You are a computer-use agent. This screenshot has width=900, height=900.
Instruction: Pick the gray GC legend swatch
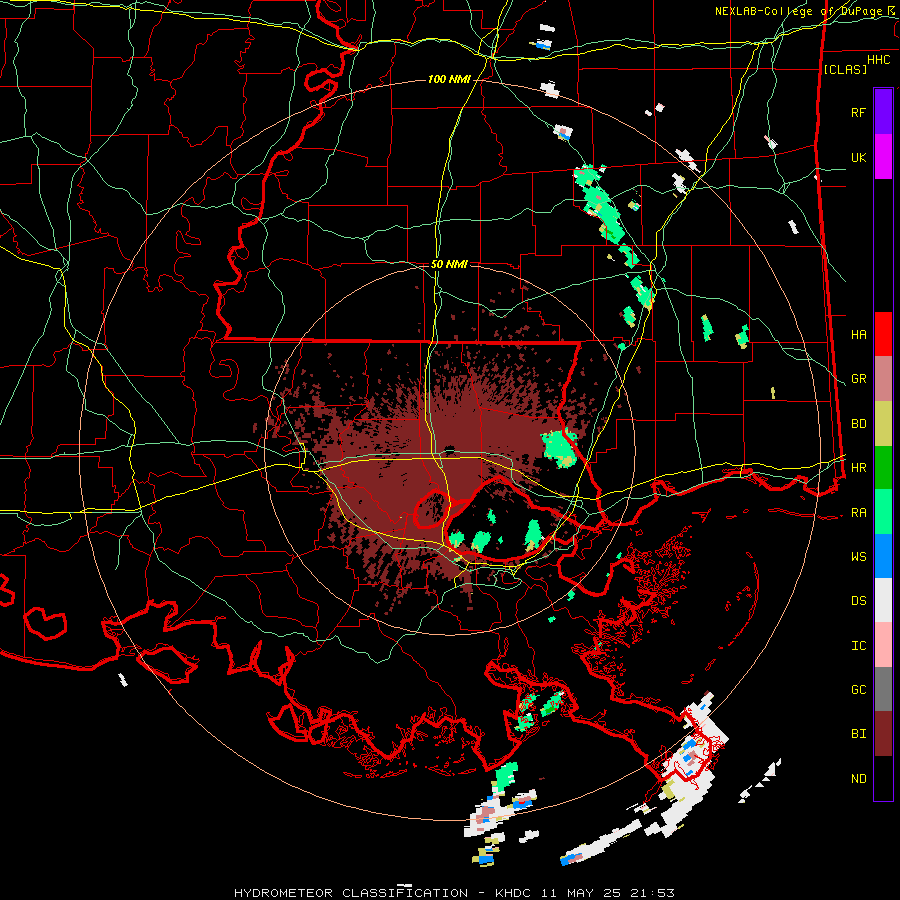click(883, 689)
